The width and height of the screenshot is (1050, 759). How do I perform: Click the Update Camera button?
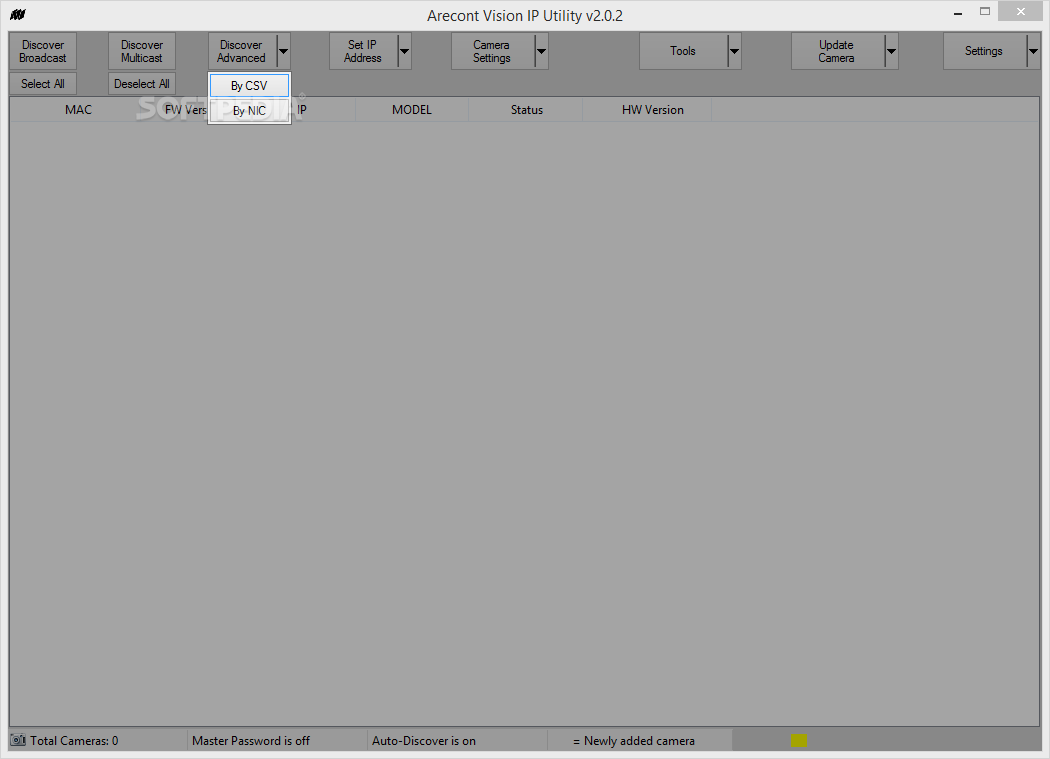tap(837, 51)
